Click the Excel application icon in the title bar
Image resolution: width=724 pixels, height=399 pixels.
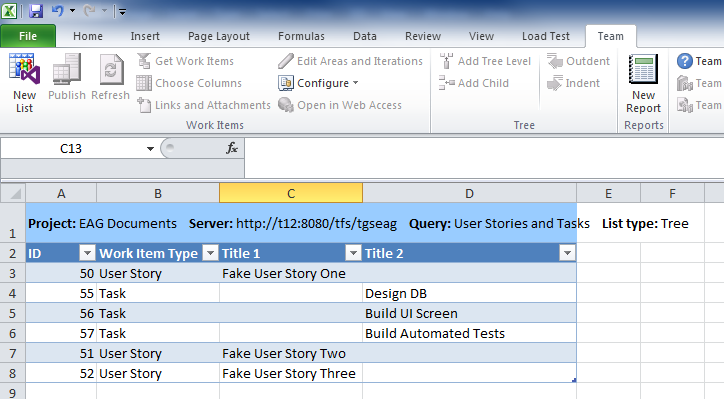coord(9,10)
